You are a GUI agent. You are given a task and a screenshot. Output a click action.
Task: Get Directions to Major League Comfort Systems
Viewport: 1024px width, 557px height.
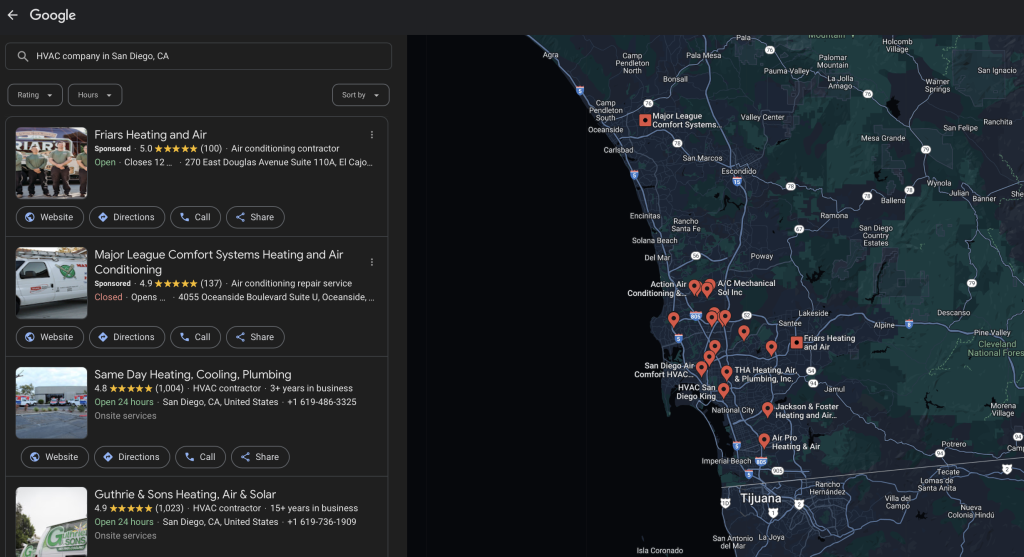pyautogui.click(x=127, y=337)
